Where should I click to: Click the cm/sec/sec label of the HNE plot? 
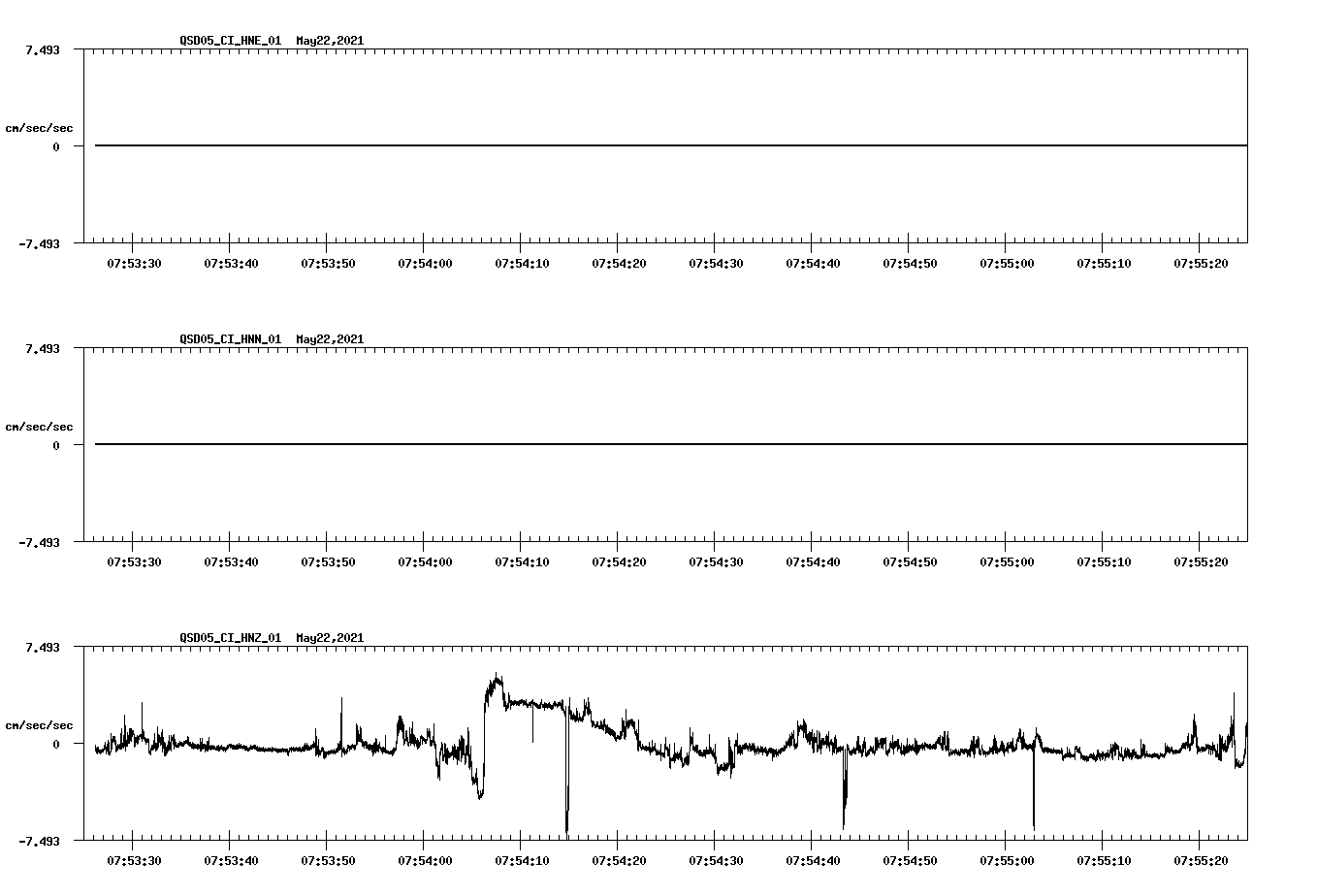coord(40,127)
